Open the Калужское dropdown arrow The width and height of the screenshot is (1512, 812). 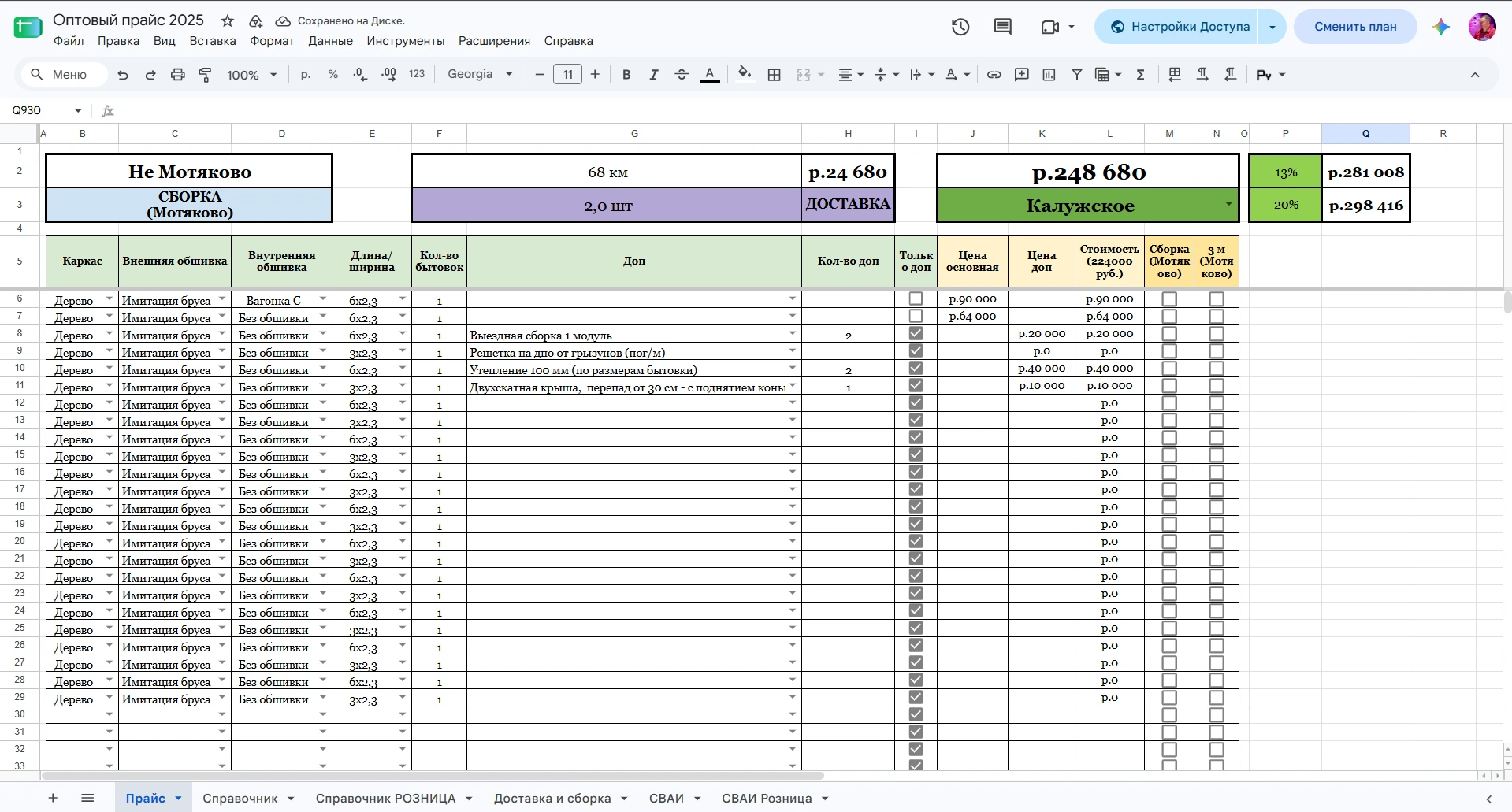pyautogui.click(x=1228, y=205)
